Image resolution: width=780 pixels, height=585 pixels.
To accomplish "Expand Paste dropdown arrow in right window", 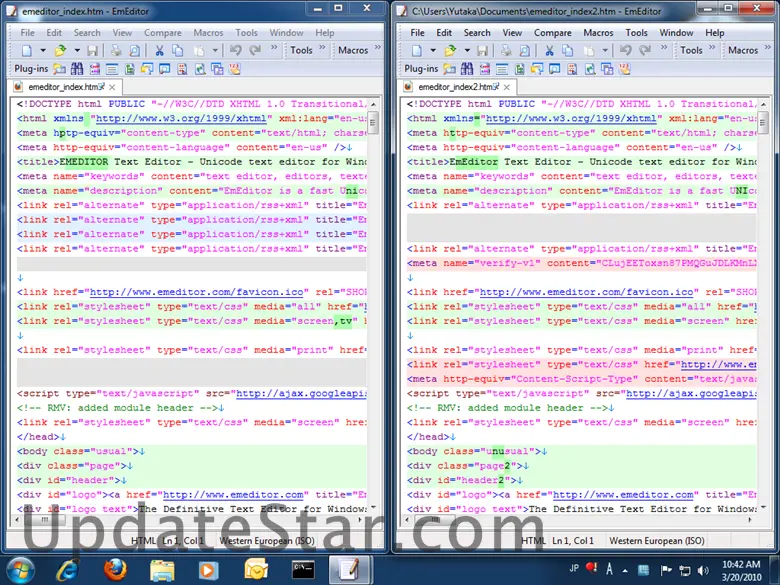I will pyautogui.click(x=605, y=50).
